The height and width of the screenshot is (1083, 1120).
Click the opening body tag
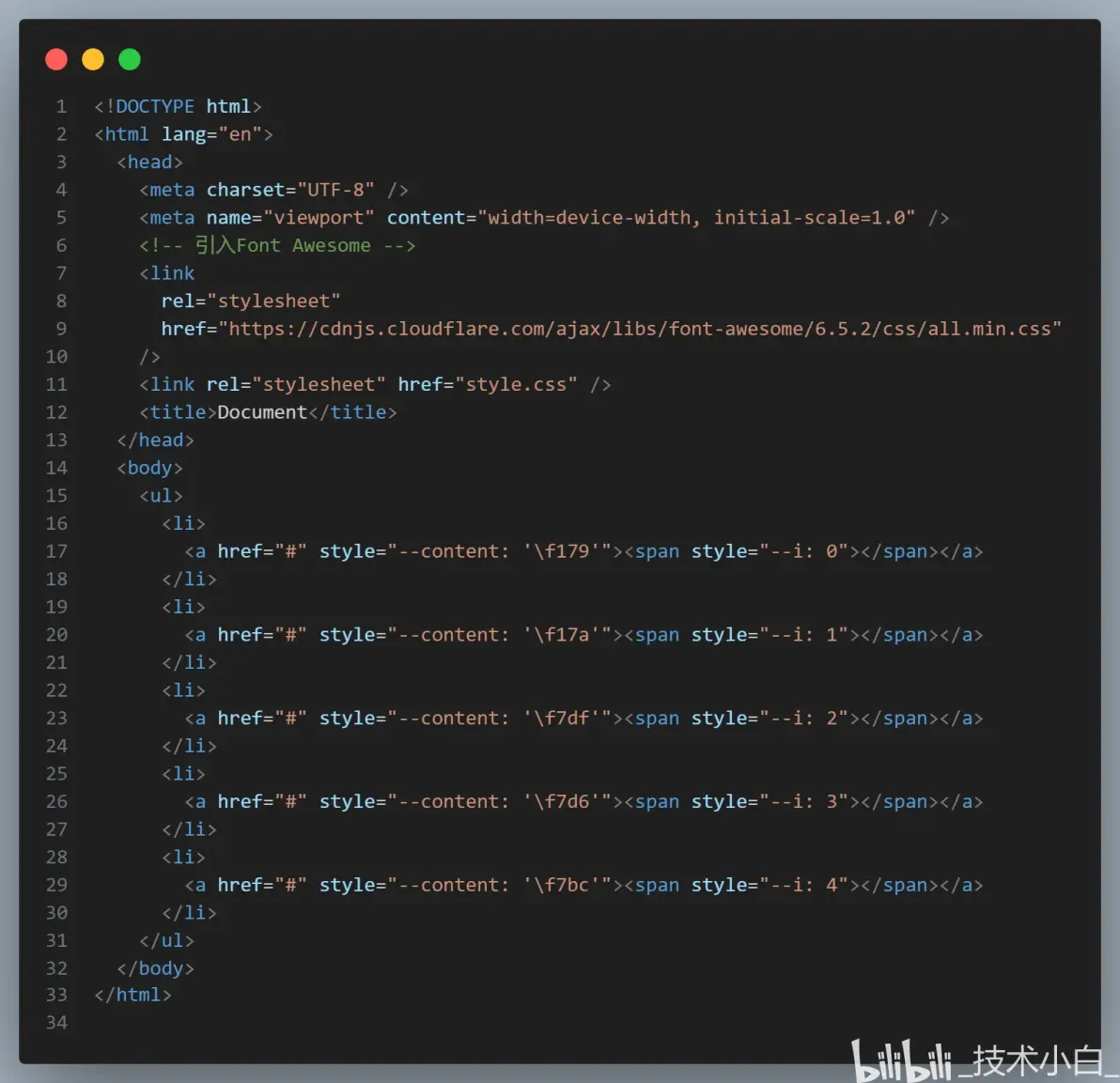(x=150, y=469)
